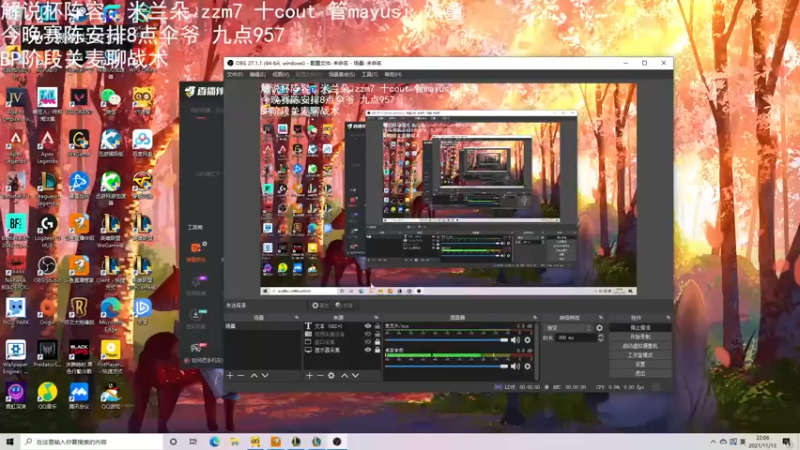Image resolution: width=800 pixels, height=450 pixels.
Task: Toggle lock on the 文本 (GDI+) source
Action: 377,326
